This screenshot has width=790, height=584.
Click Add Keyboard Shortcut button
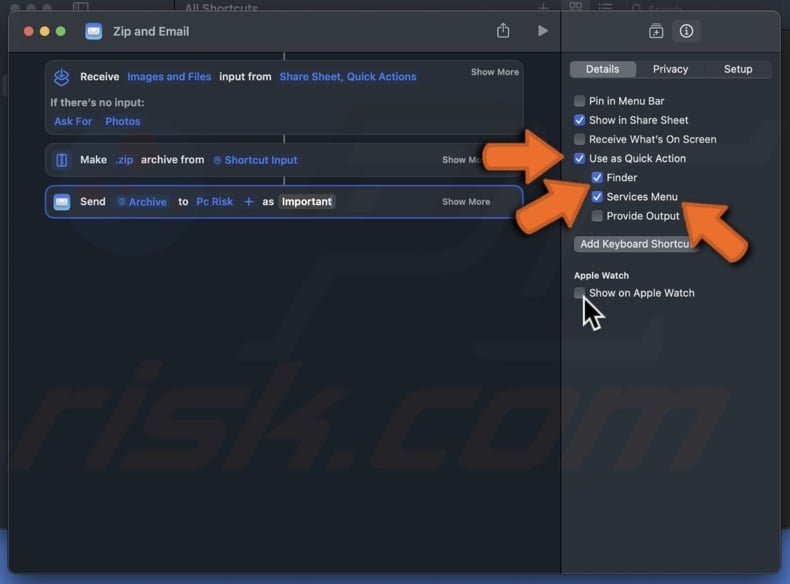[x=635, y=244]
